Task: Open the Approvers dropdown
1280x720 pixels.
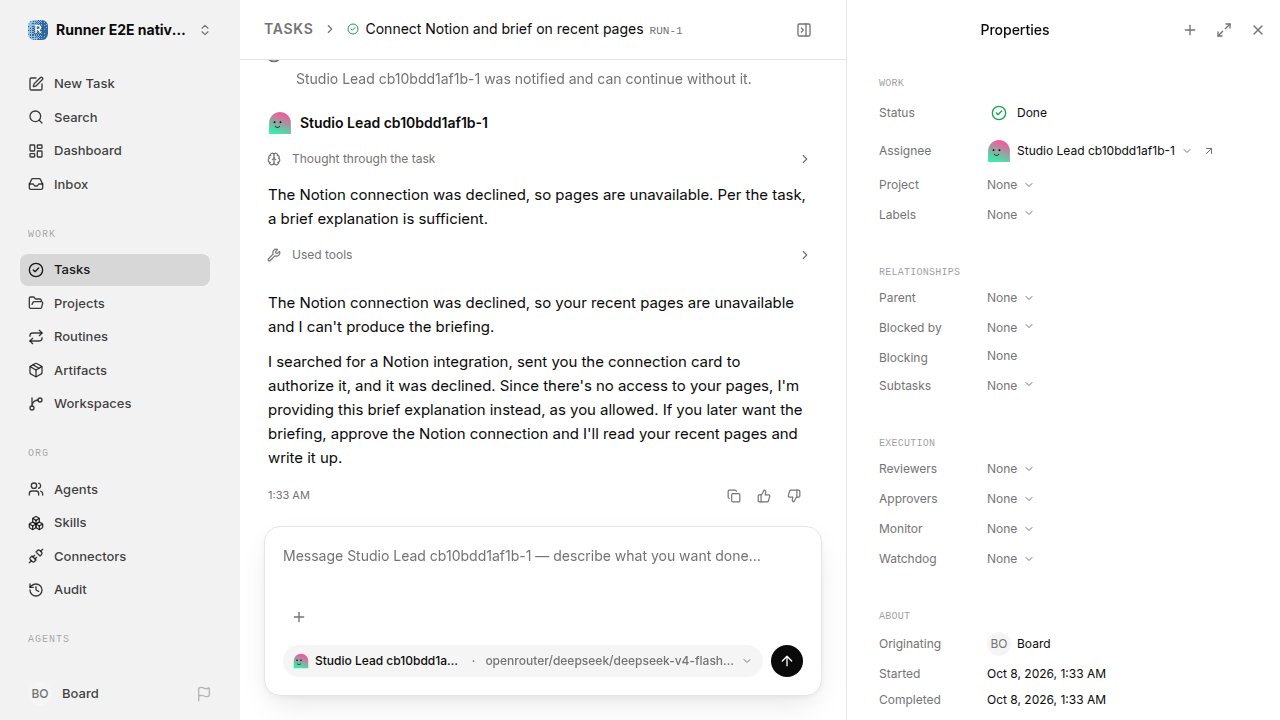Action: pos(1010,499)
